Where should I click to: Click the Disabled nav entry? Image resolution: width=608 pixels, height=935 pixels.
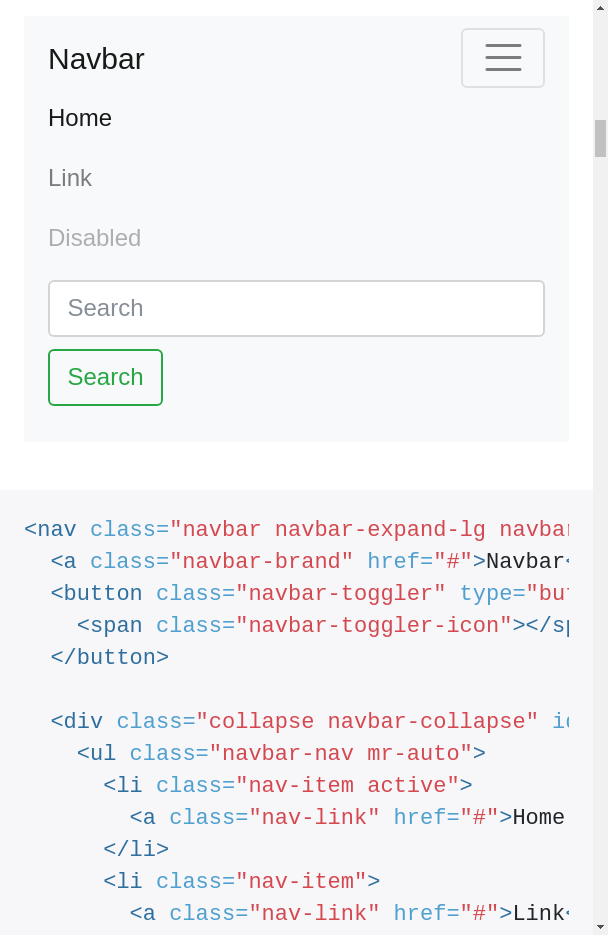click(x=94, y=238)
